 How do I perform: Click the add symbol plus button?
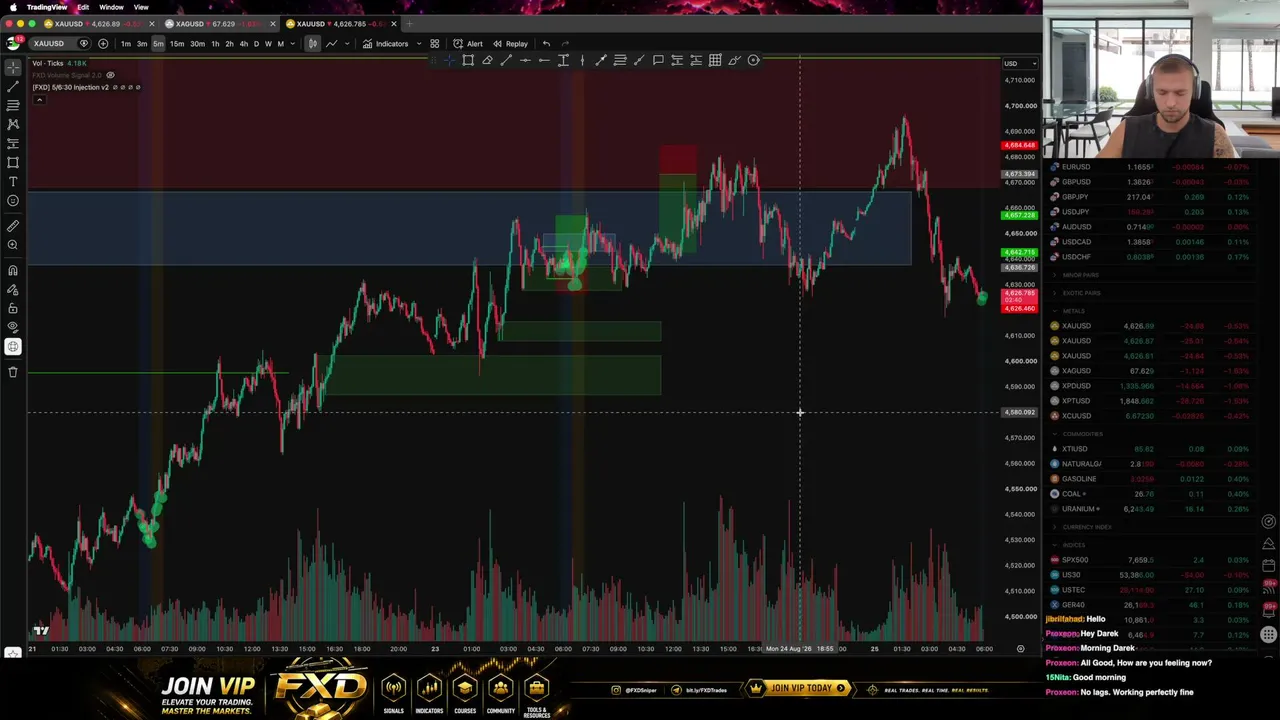click(103, 44)
